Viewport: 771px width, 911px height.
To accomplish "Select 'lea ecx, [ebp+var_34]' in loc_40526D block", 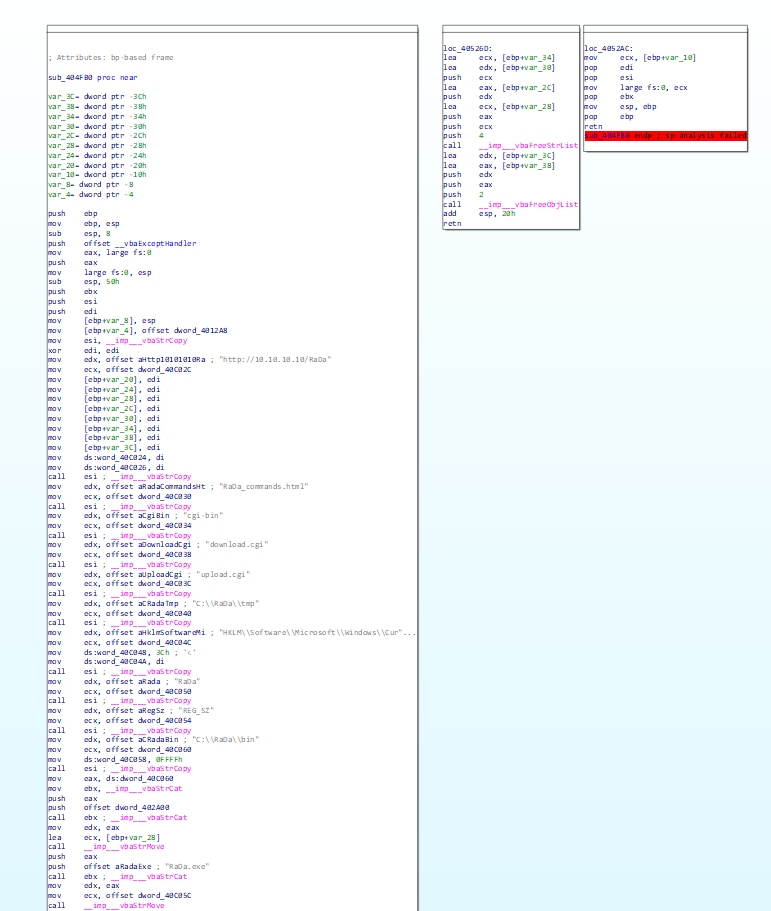I will [499, 58].
